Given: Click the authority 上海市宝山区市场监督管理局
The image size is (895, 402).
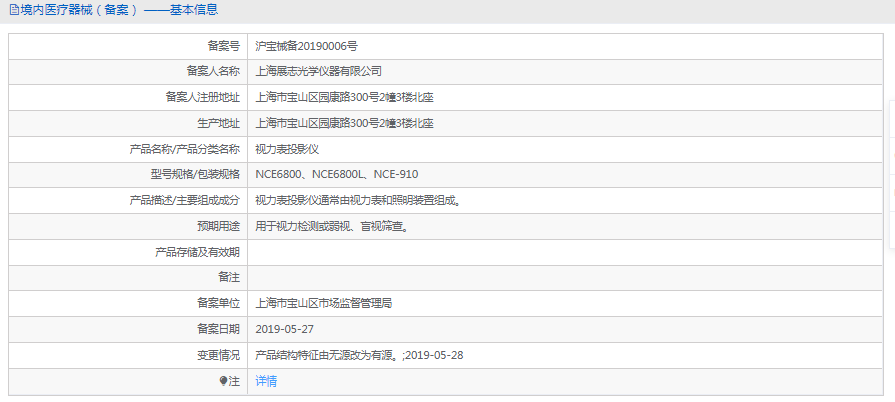Looking at the screenshot, I should [x=324, y=304].
